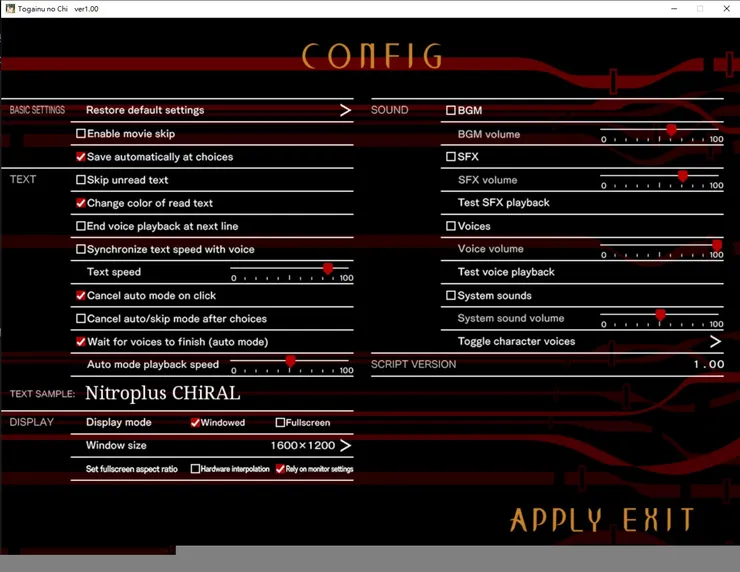This screenshot has width=740, height=572.
Task: Open Toggle character voices arrow
Action: tap(715, 341)
